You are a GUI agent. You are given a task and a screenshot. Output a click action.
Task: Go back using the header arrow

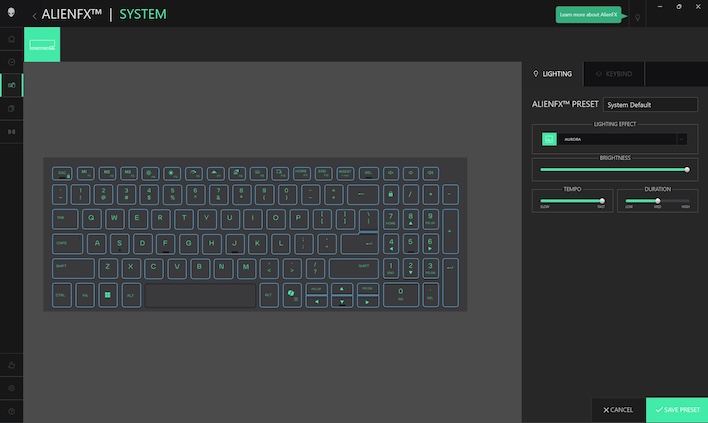[35, 15]
